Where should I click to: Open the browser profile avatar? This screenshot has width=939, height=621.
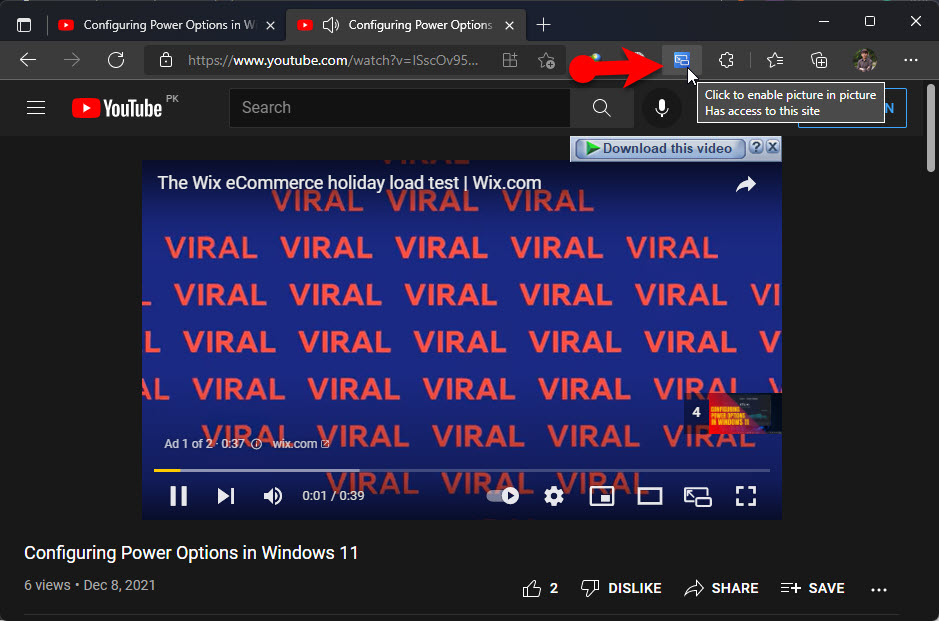point(865,60)
